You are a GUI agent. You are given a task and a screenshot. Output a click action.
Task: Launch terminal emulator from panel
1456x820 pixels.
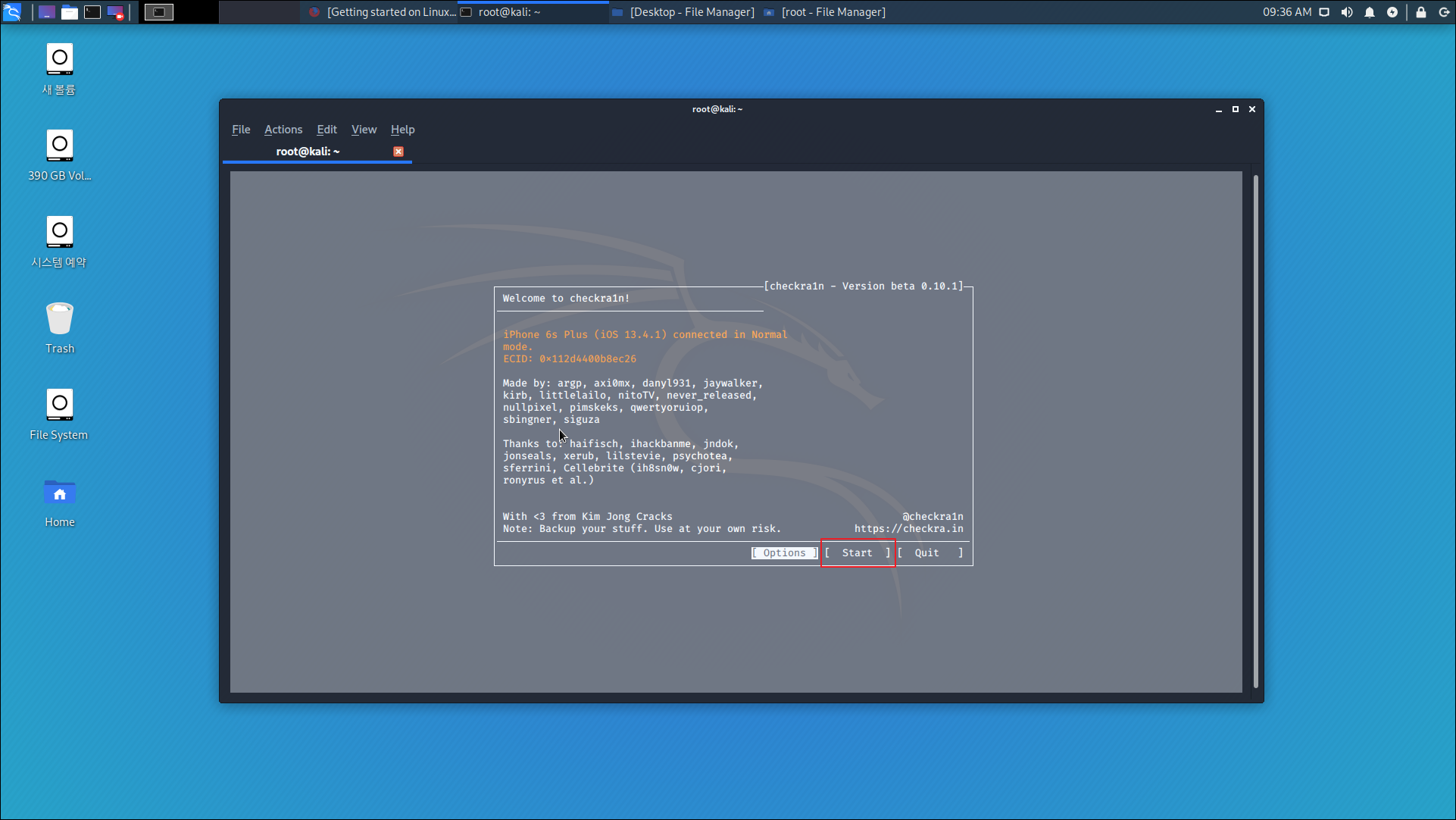(x=92, y=12)
